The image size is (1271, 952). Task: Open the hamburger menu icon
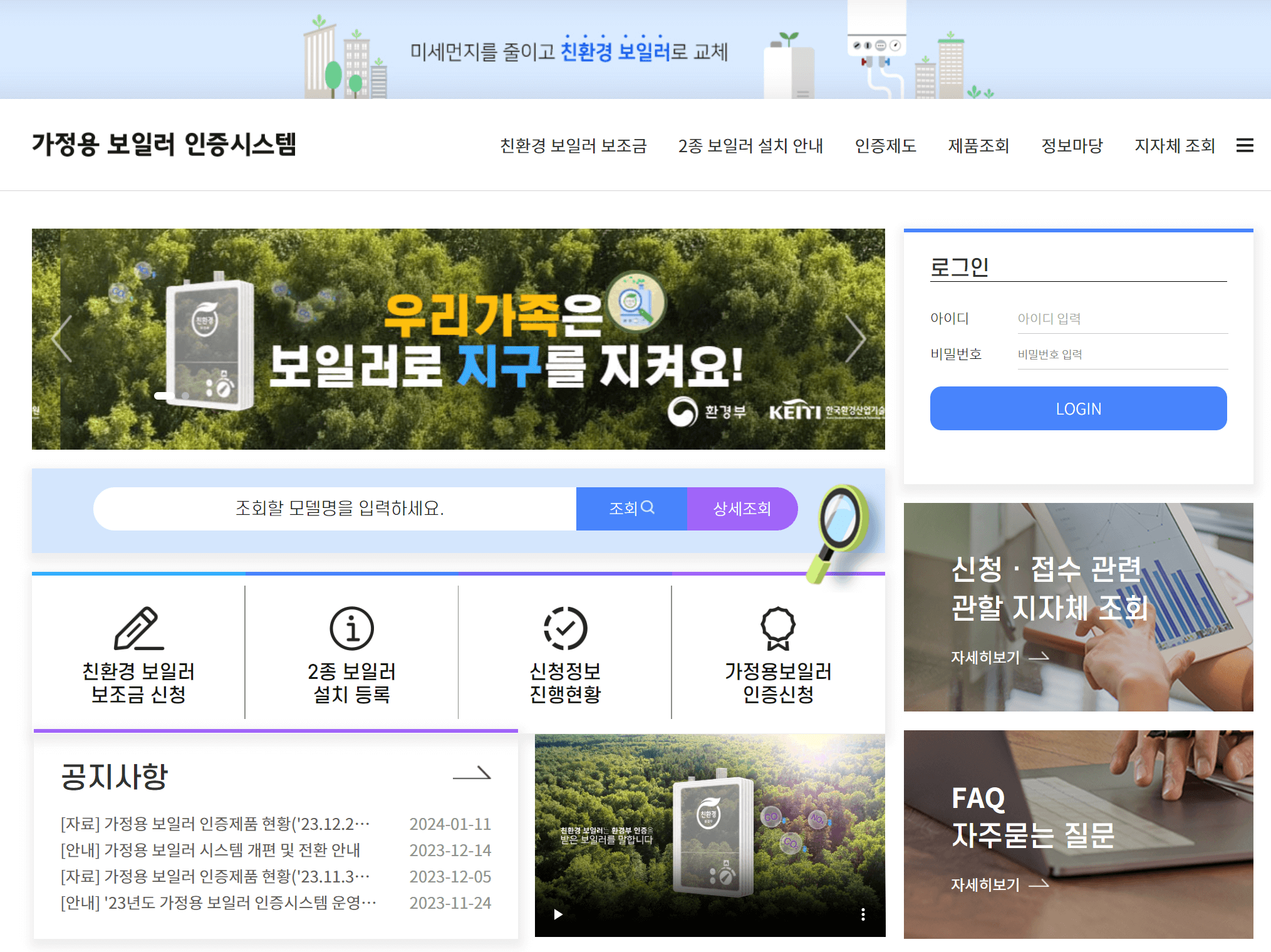(x=1244, y=145)
